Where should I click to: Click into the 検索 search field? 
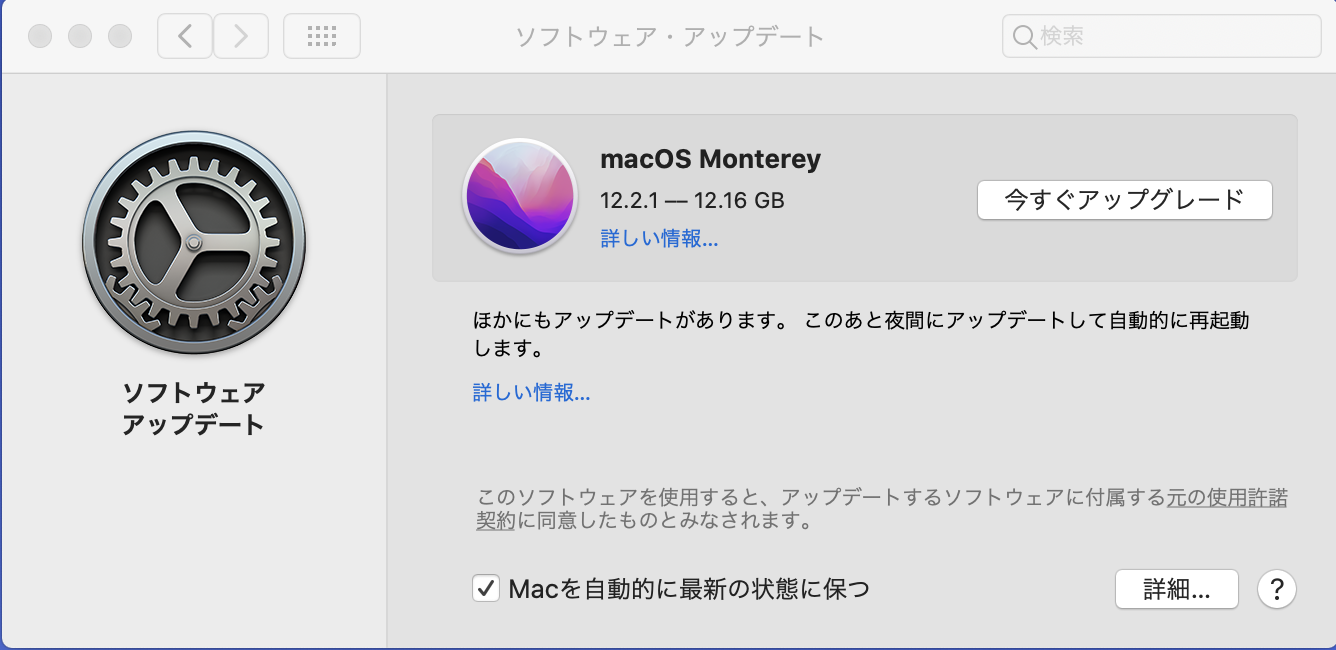(1162, 37)
